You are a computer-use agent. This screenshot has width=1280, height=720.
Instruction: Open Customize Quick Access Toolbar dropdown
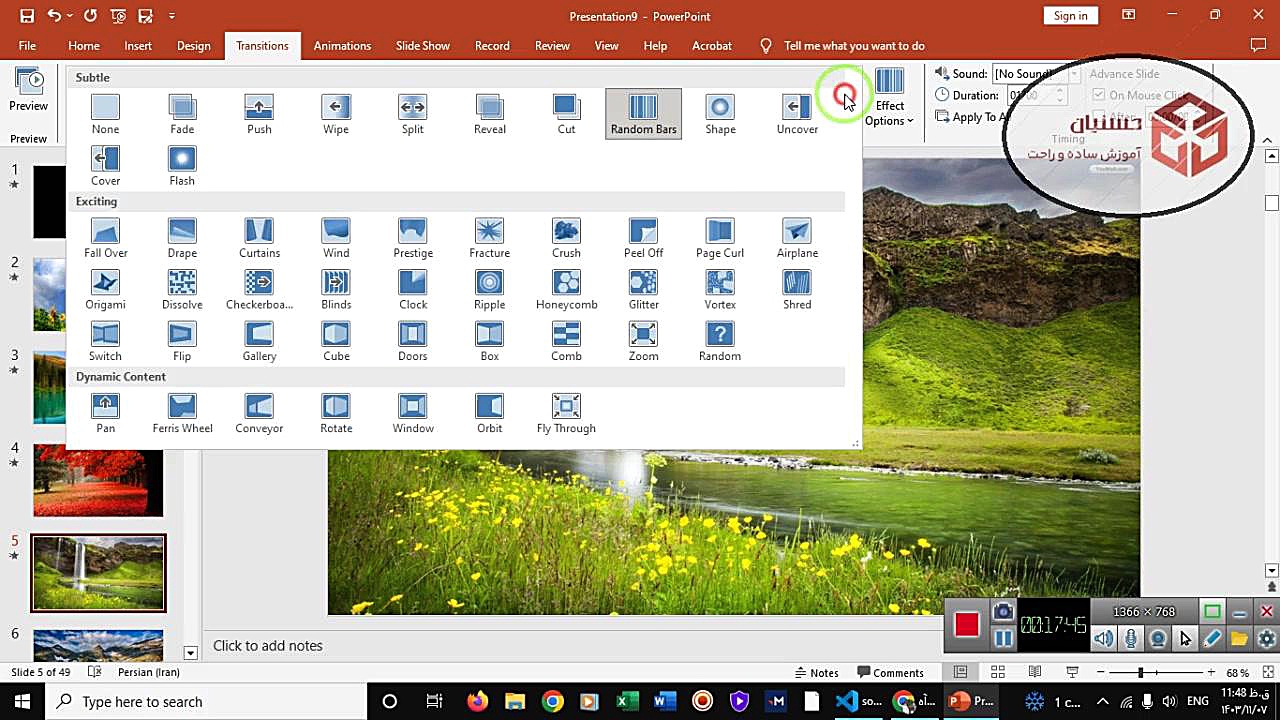[x=172, y=16]
